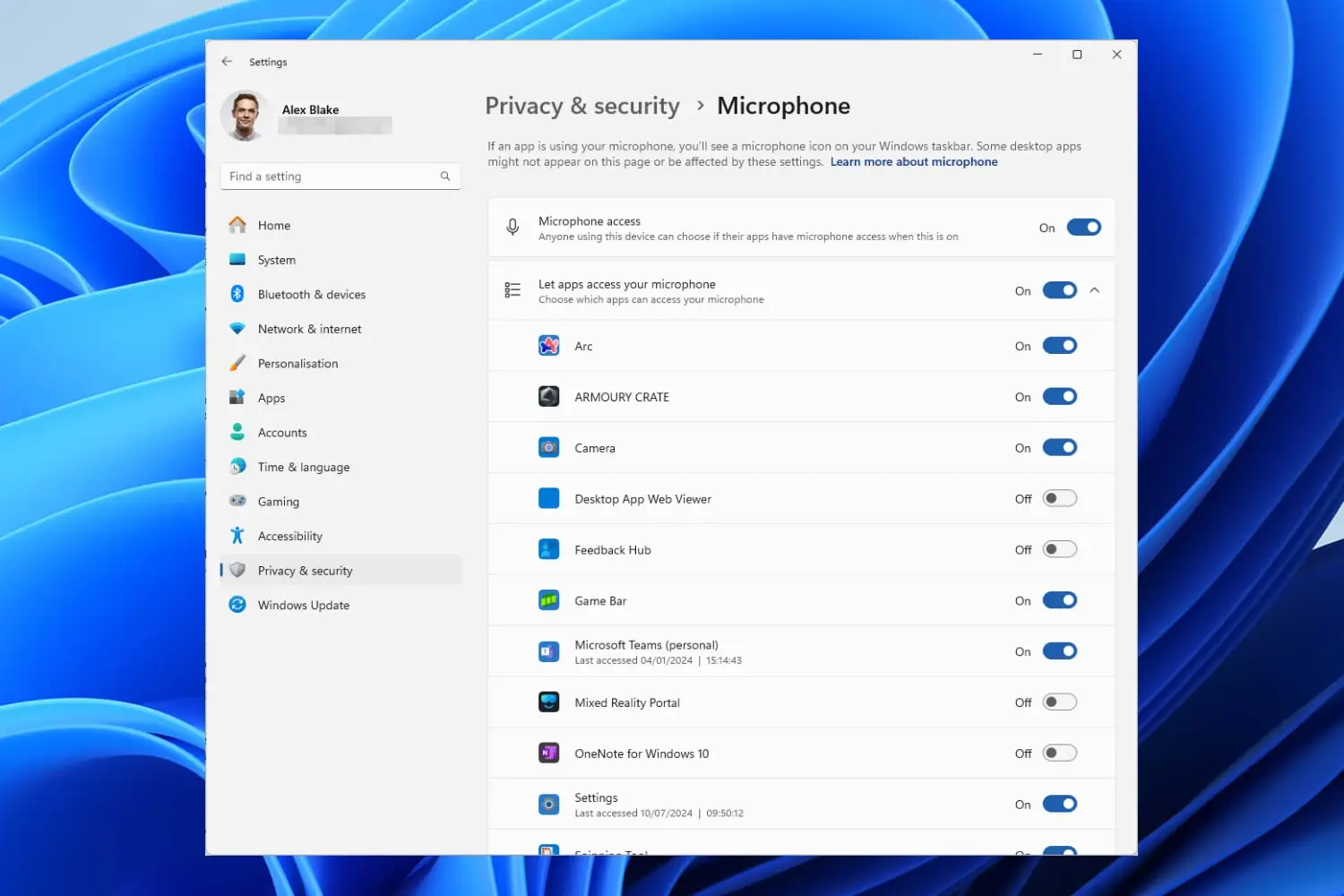Open the System settings page
The image size is (1344, 896).
pos(276,260)
